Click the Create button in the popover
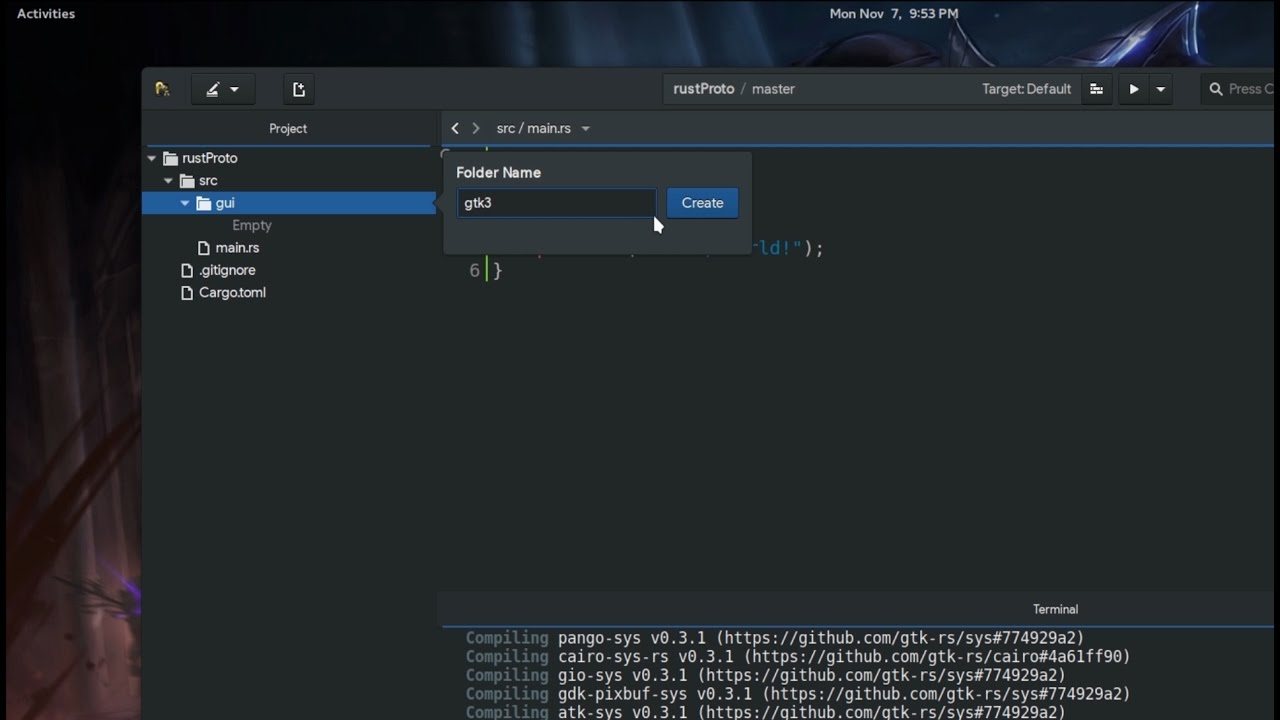The image size is (1280, 720). 702,203
